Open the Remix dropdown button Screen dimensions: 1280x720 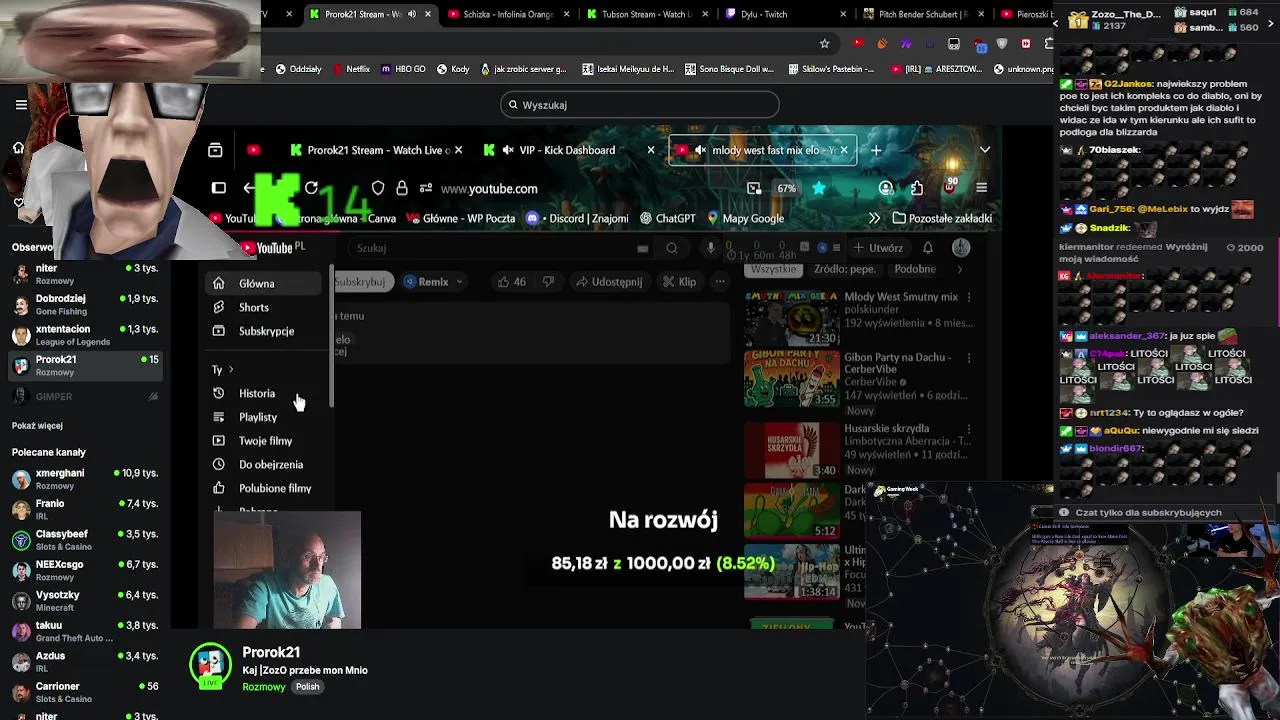[433, 282]
